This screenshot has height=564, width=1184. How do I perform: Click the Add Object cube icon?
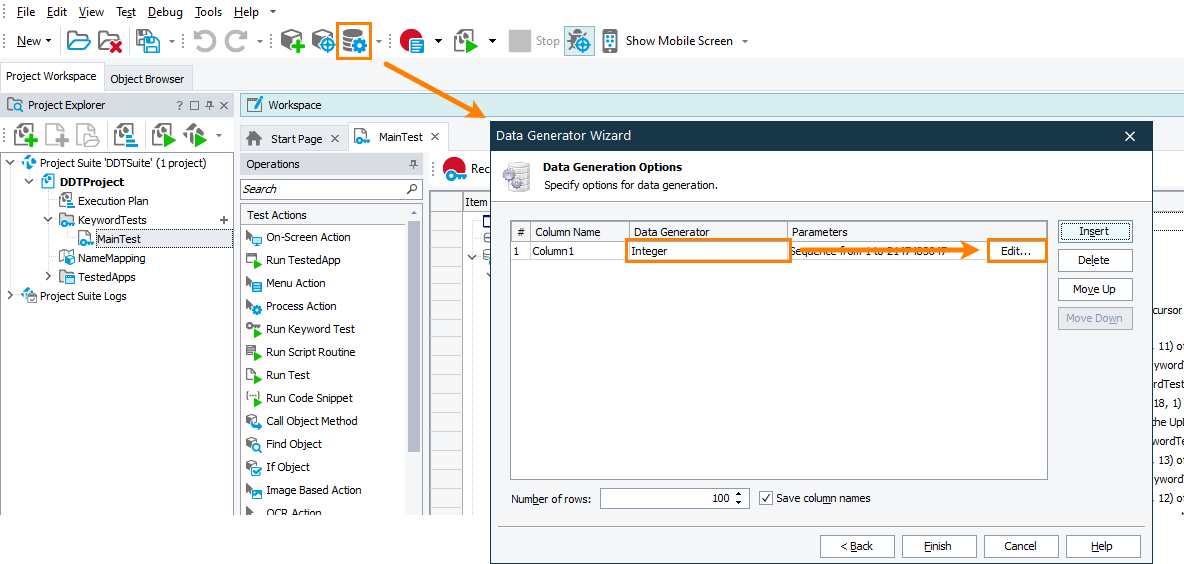291,41
